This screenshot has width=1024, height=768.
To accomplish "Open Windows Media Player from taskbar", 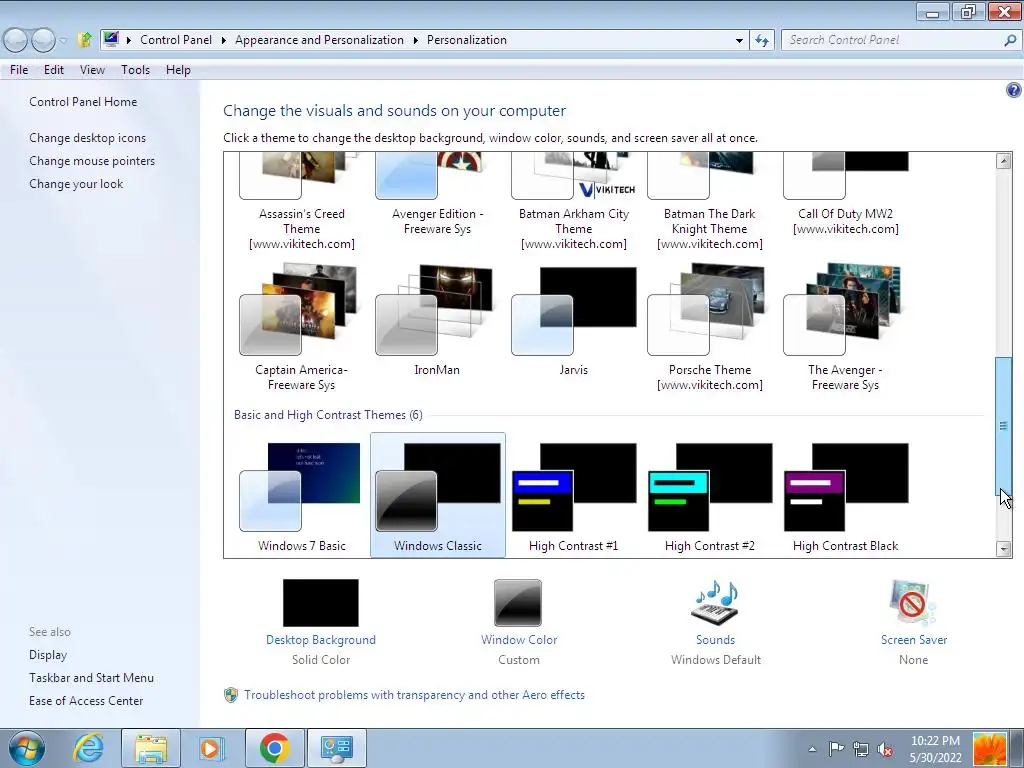I will pyautogui.click(x=211, y=748).
